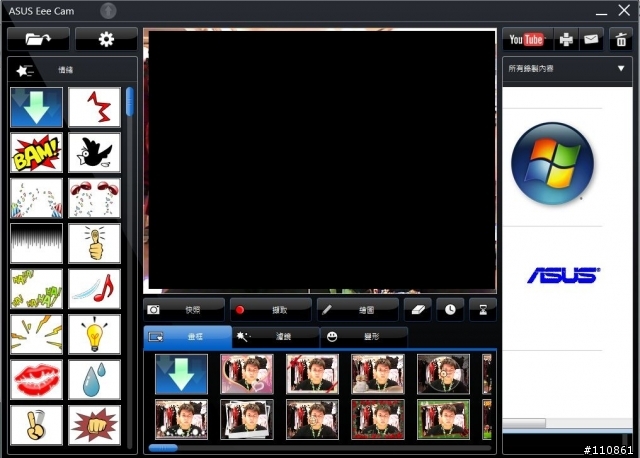
Task: Upload the recording with the YouTube button
Action: tap(527, 40)
